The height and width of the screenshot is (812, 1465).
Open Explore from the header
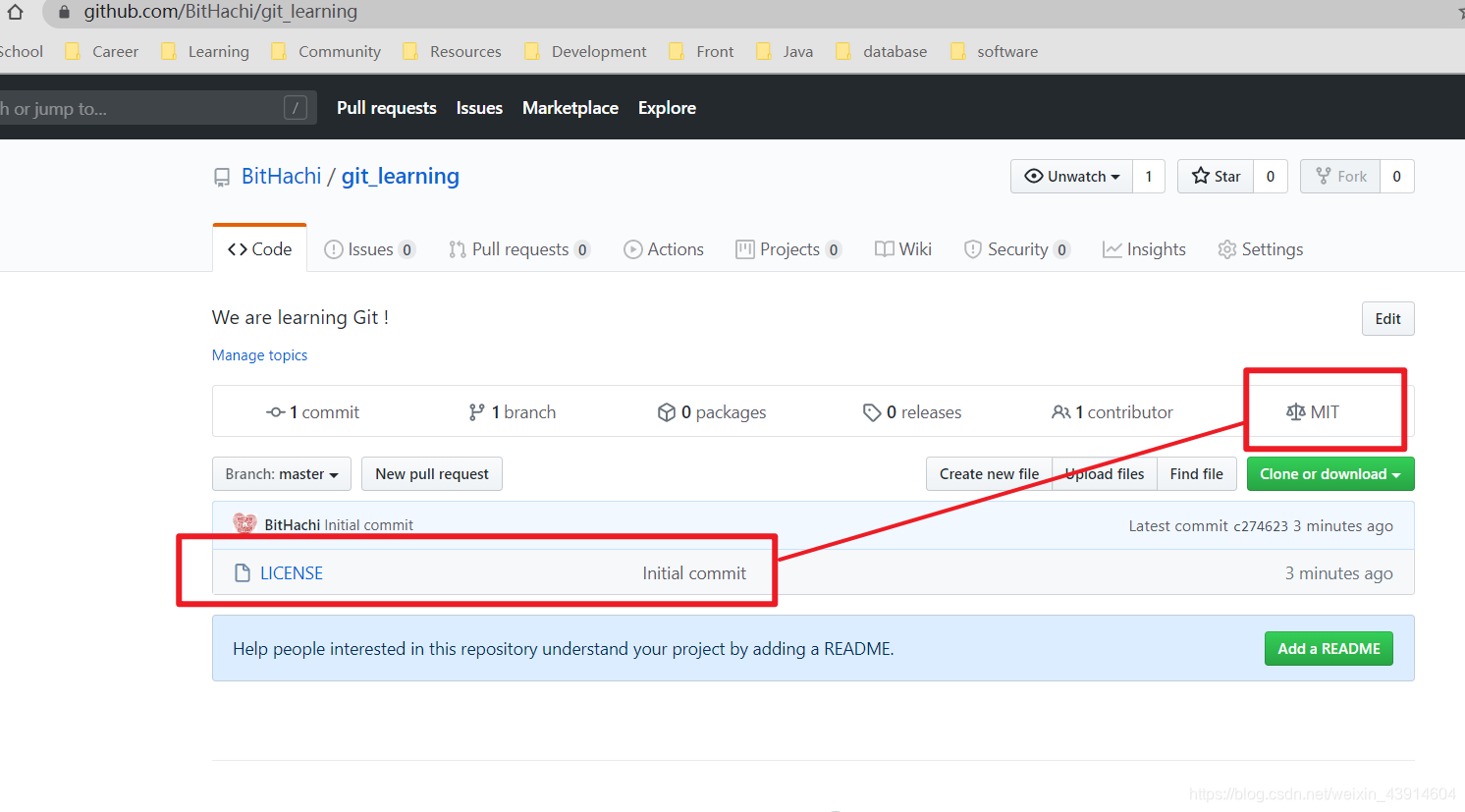667,108
